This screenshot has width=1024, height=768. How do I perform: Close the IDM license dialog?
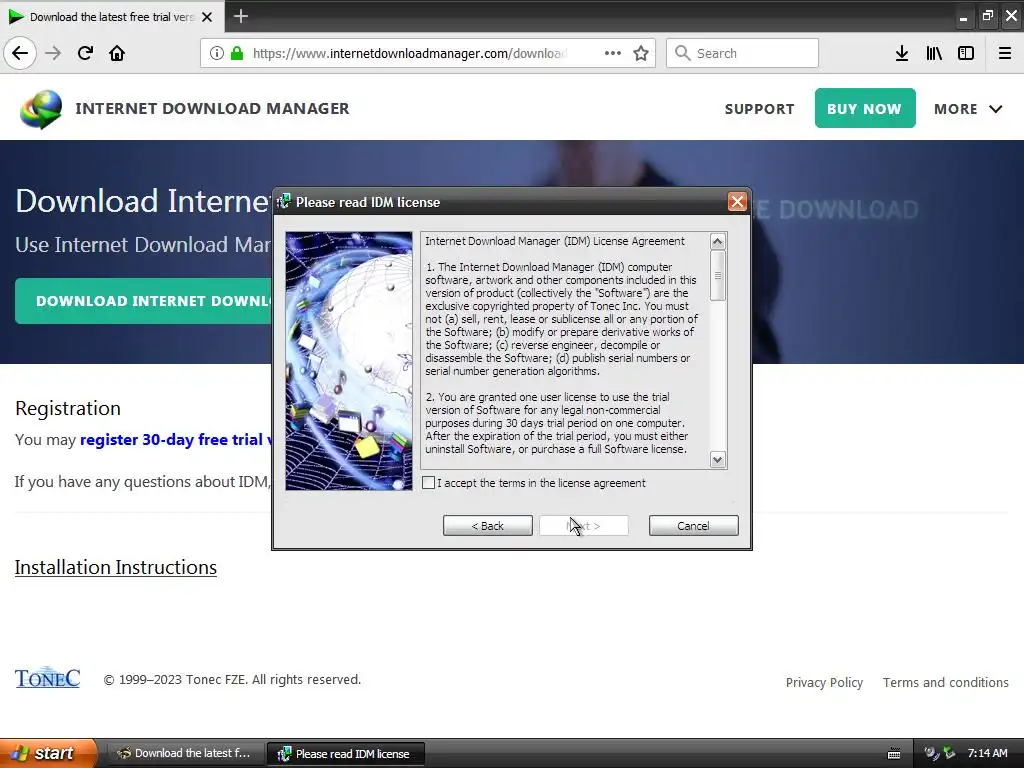point(737,202)
